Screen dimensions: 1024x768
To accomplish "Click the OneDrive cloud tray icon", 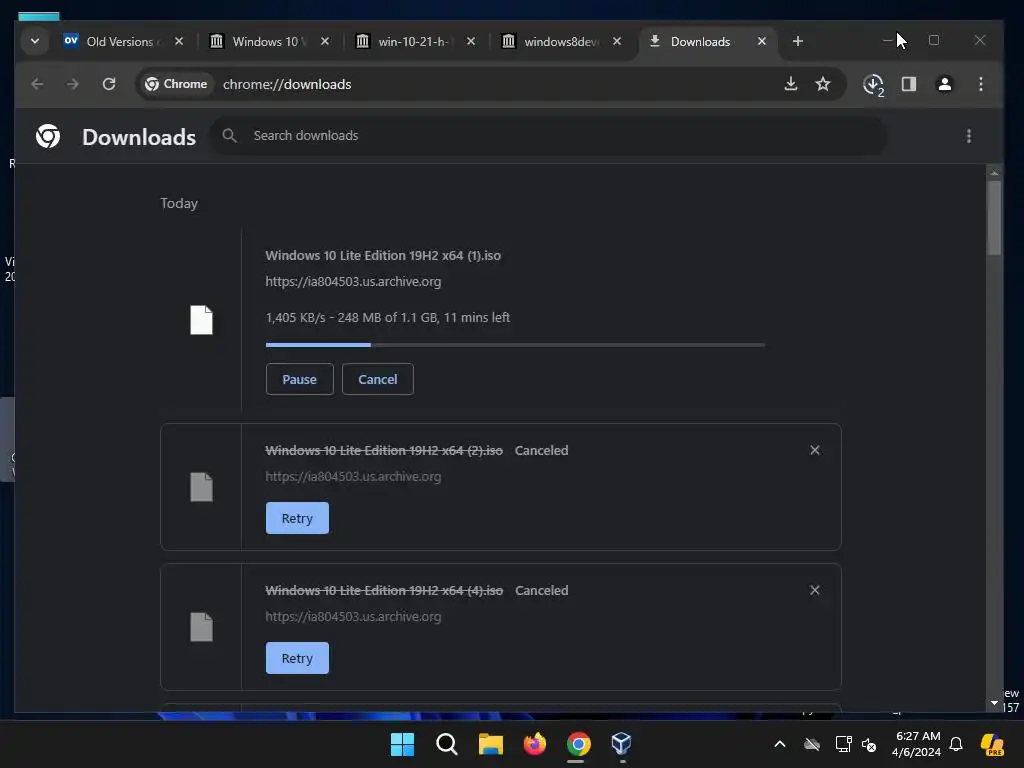I will click(x=812, y=744).
